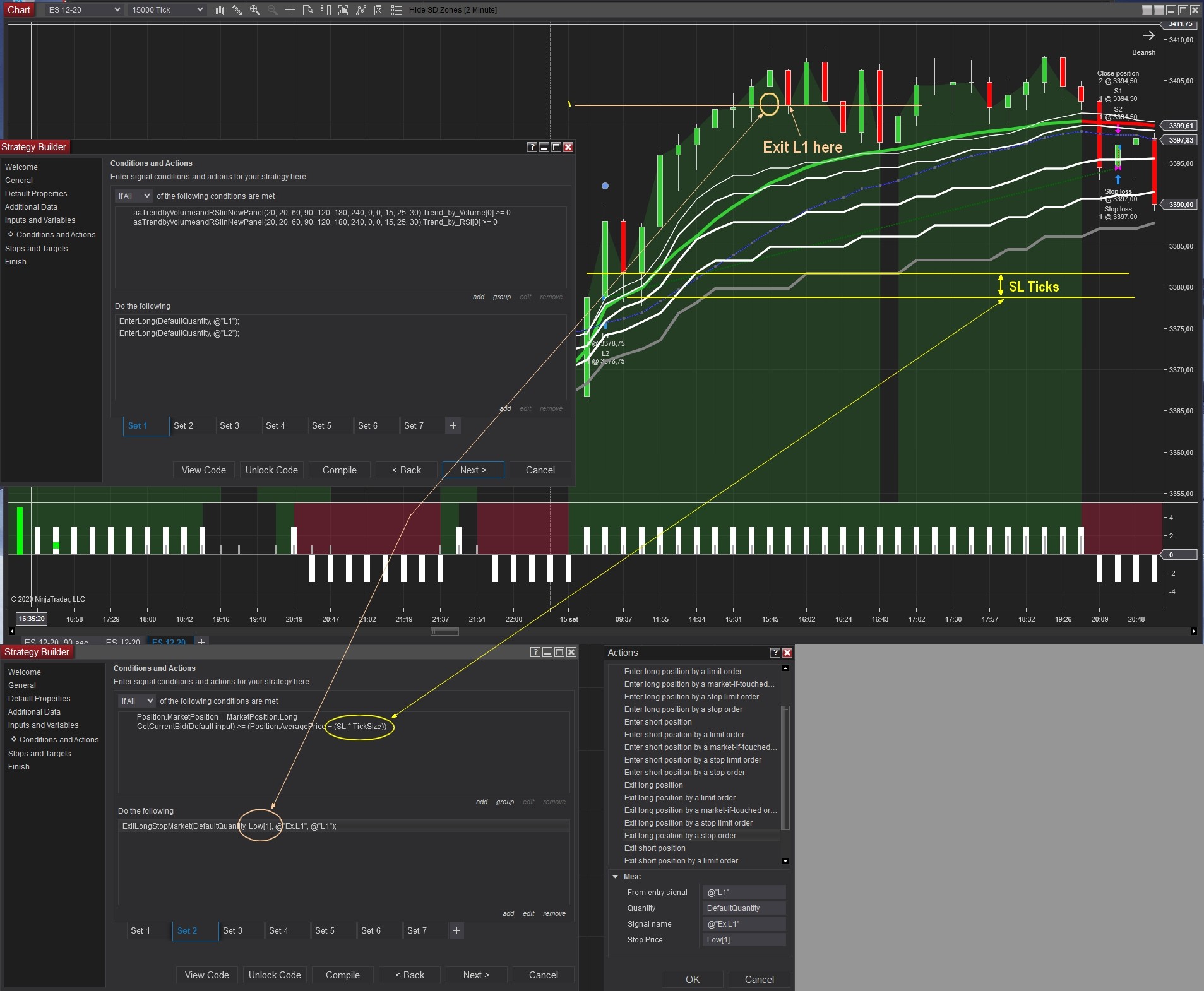
Task: Collapse the Misc section in the Actions panel
Action: (616, 876)
